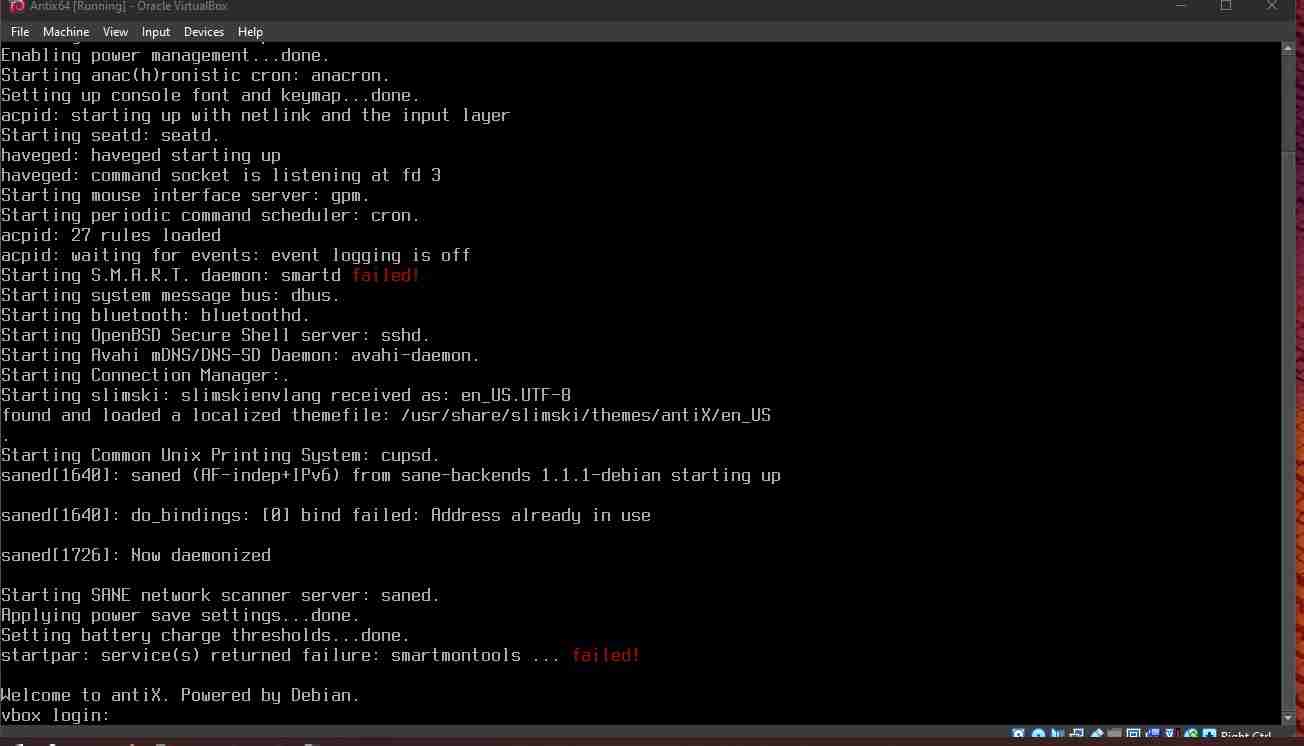
Task: Maximize the VirtualBox window
Action: (1226, 6)
